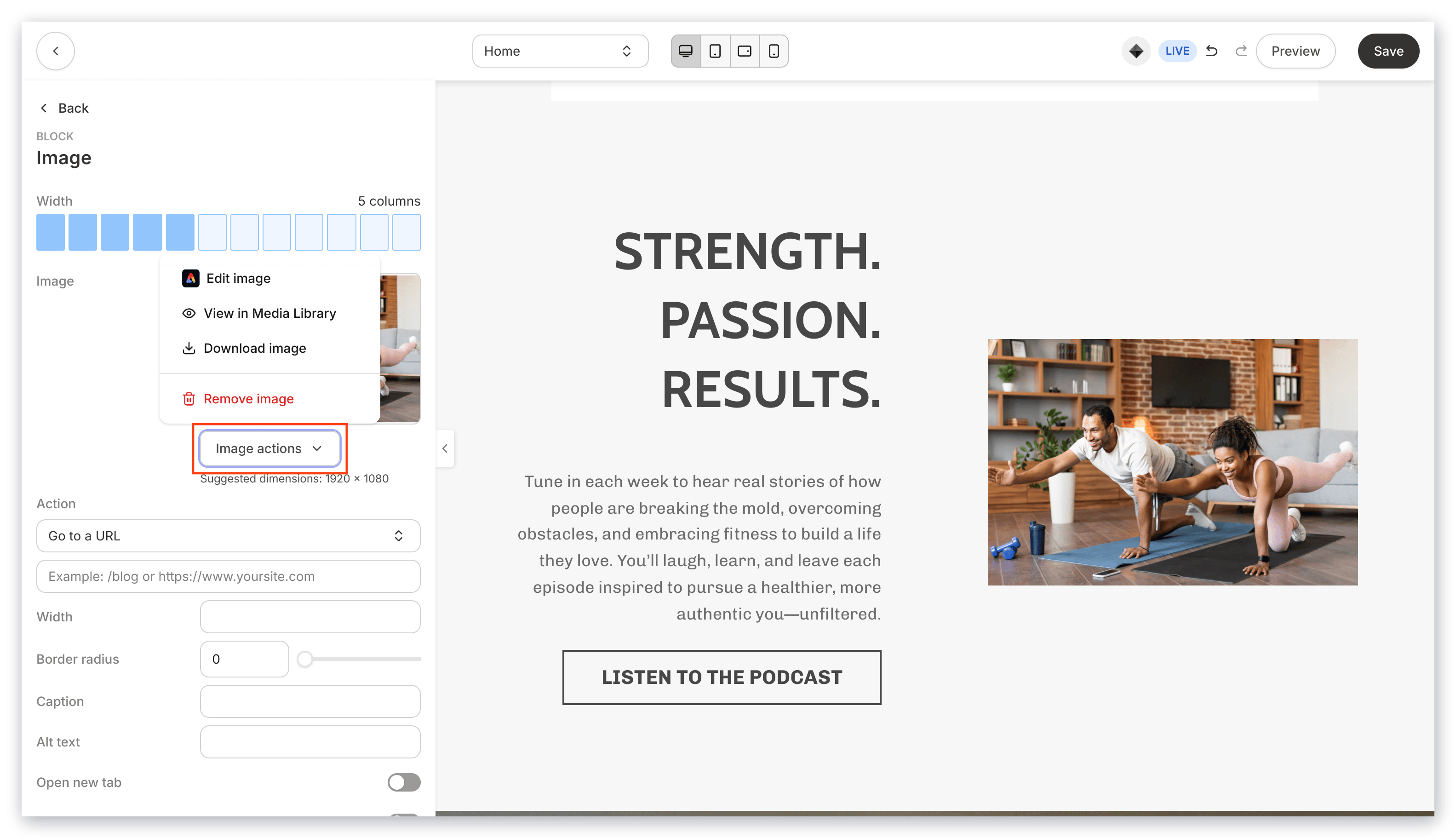Open the page Preview

pyautogui.click(x=1295, y=51)
